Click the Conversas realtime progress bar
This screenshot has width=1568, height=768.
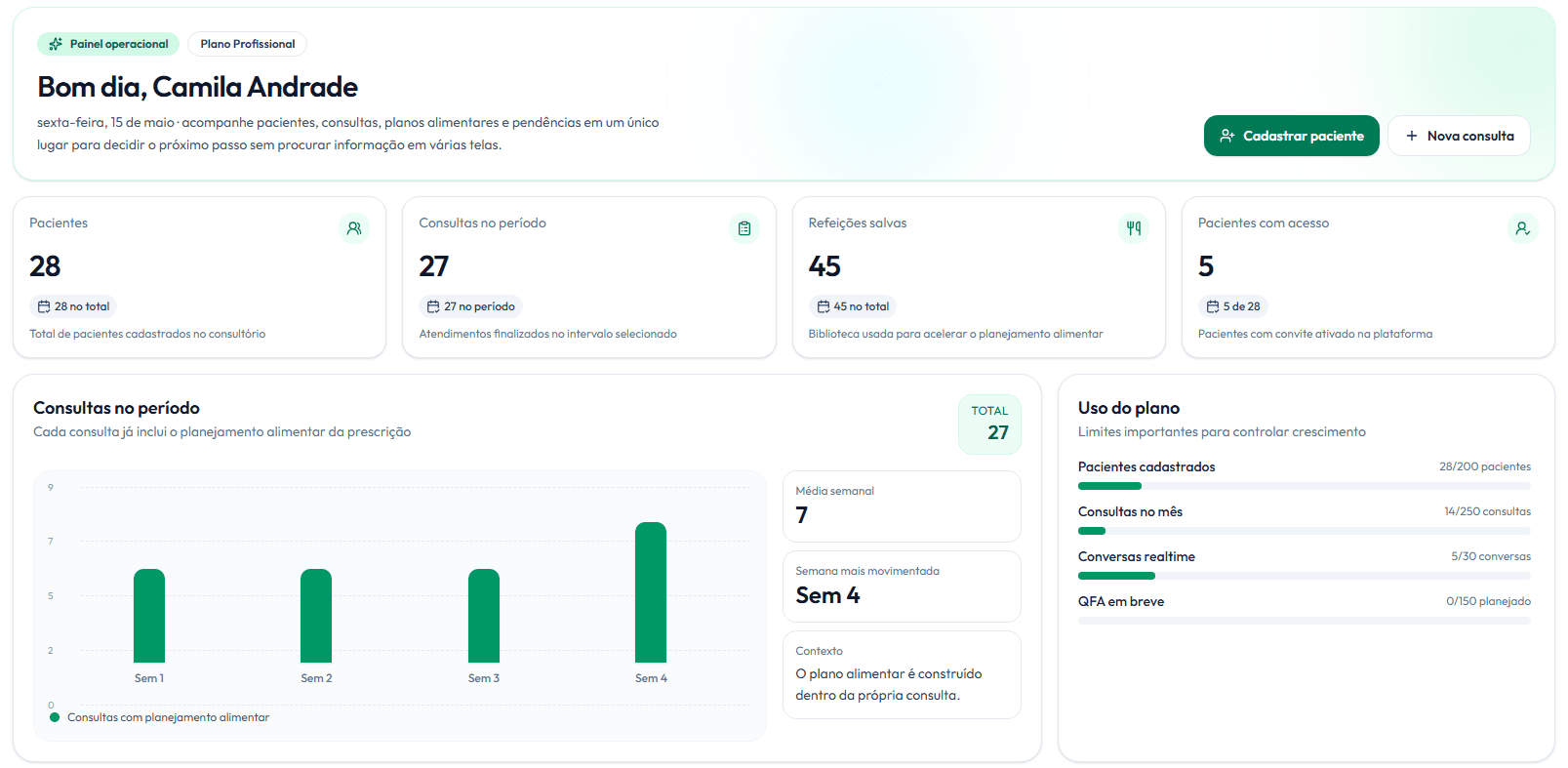click(1305, 576)
